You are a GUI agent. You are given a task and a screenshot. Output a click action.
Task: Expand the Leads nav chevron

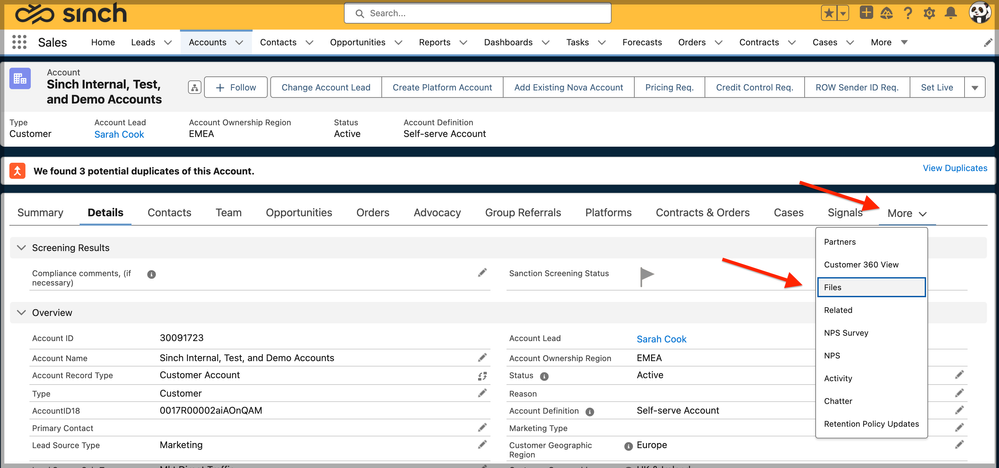168,43
